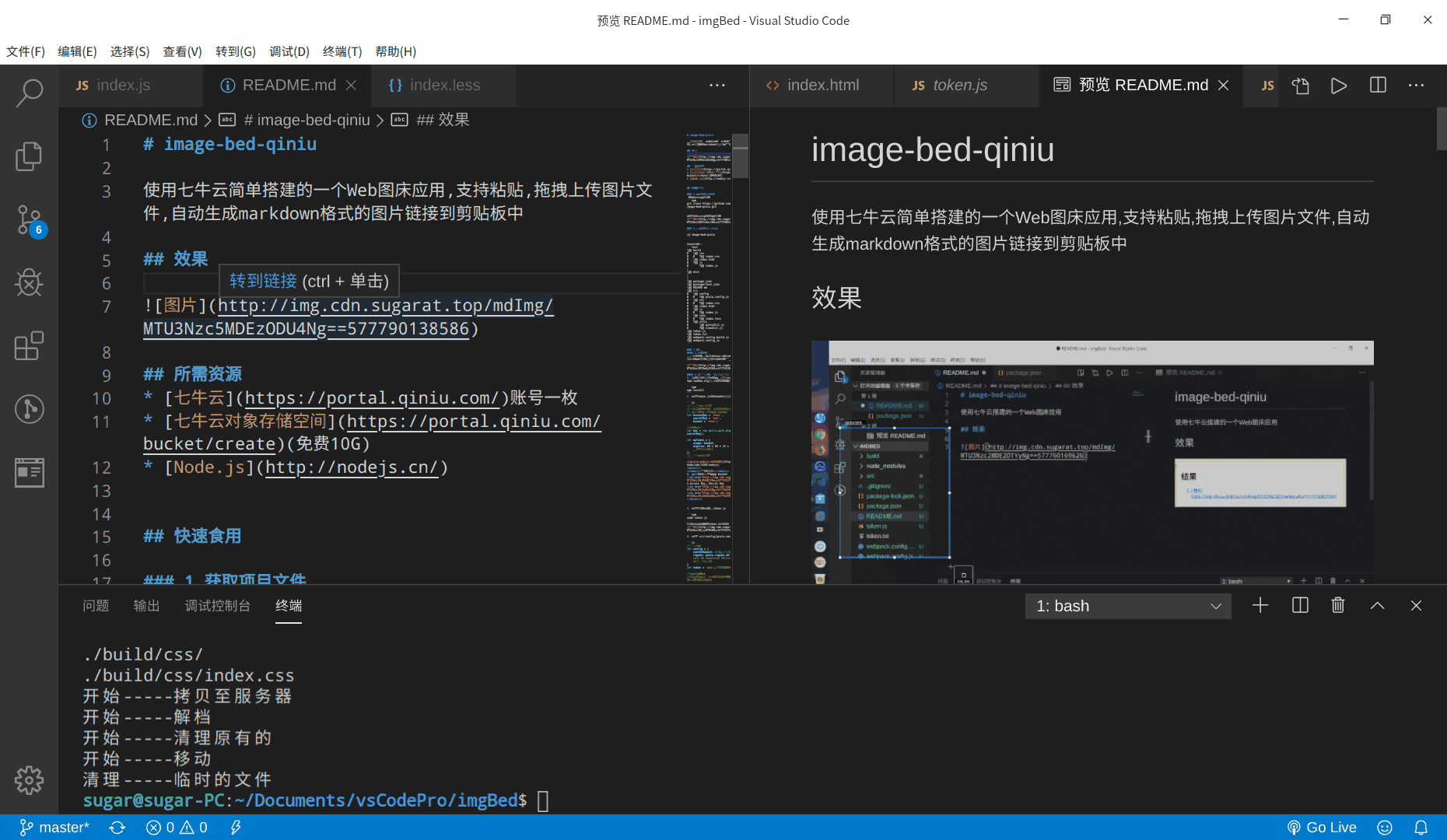The image size is (1447, 840).
Task: Click the terminal prompt input cursor
Action: pos(543,800)
